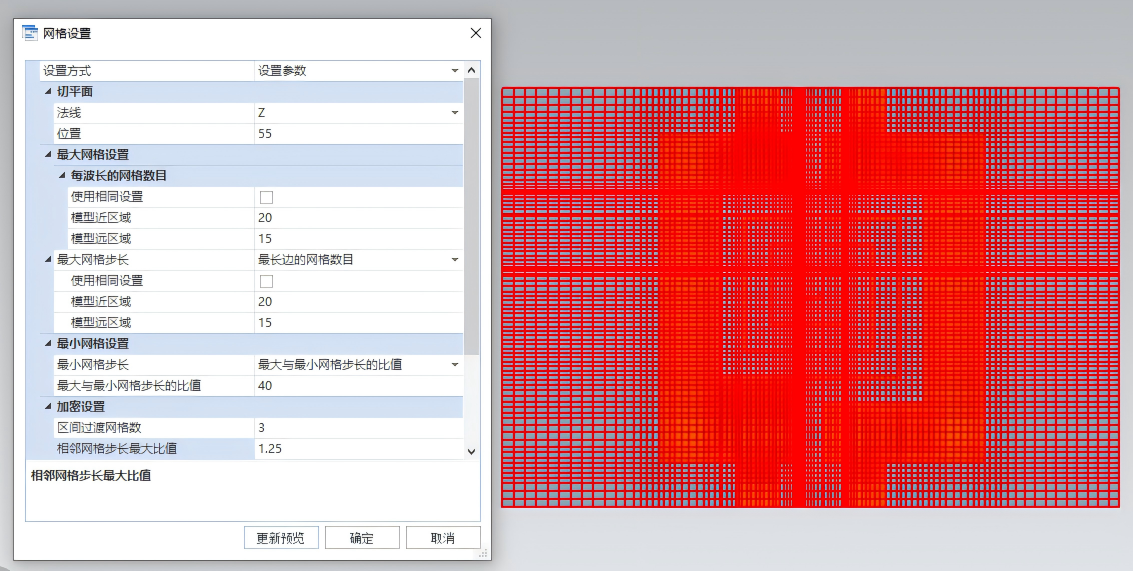Collapse the 最小网格设置 section
The width and height of the screenshot is (1133, 571).
[48, 344]
